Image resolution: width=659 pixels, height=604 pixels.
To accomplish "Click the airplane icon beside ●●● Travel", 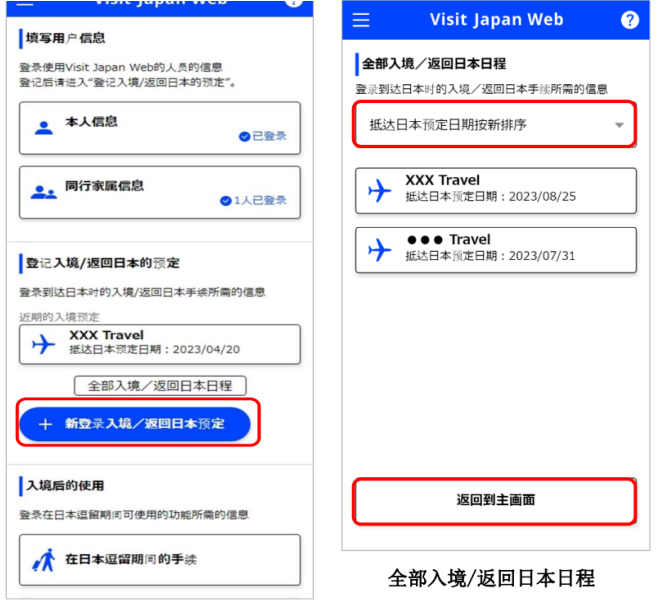I will click(x=379, y=250).
